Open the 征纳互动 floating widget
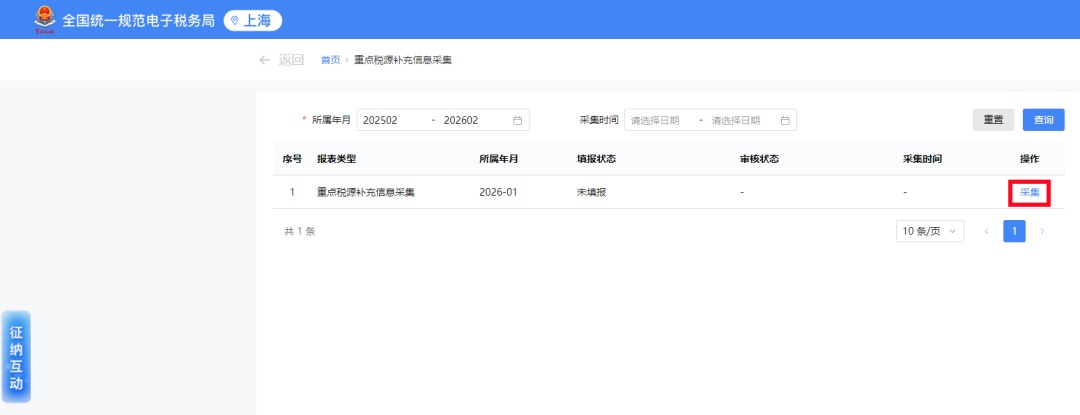The width and height of the screenshot is (1080, 415). [x=16, y=357]
